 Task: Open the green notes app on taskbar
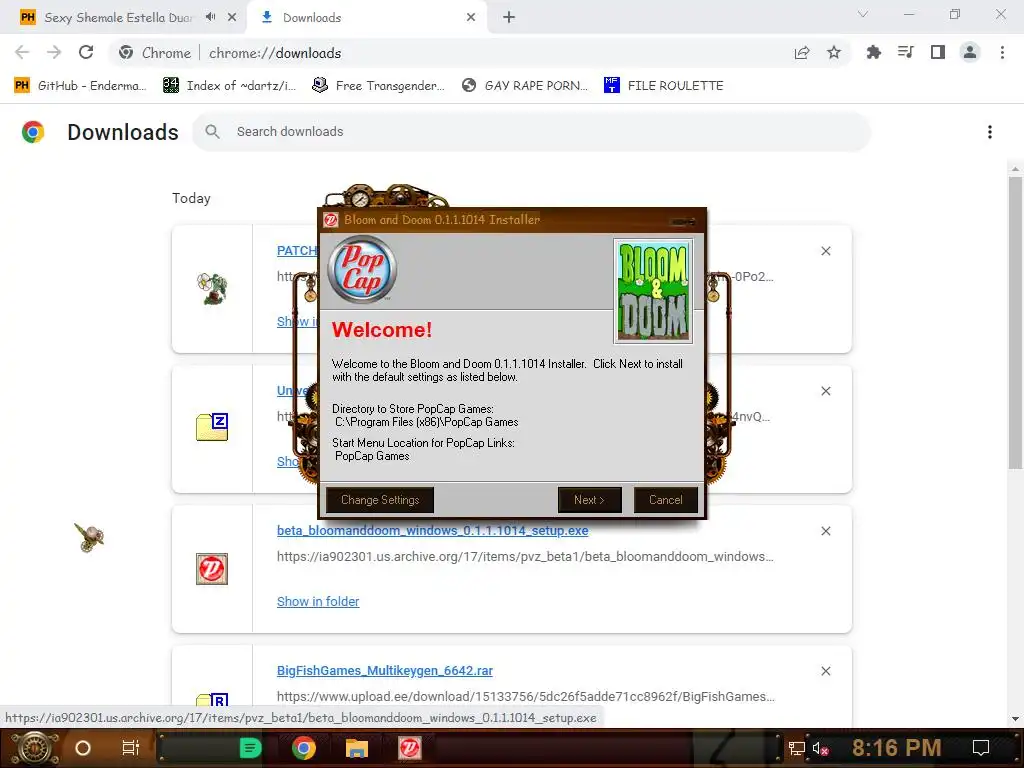[250, 748]
